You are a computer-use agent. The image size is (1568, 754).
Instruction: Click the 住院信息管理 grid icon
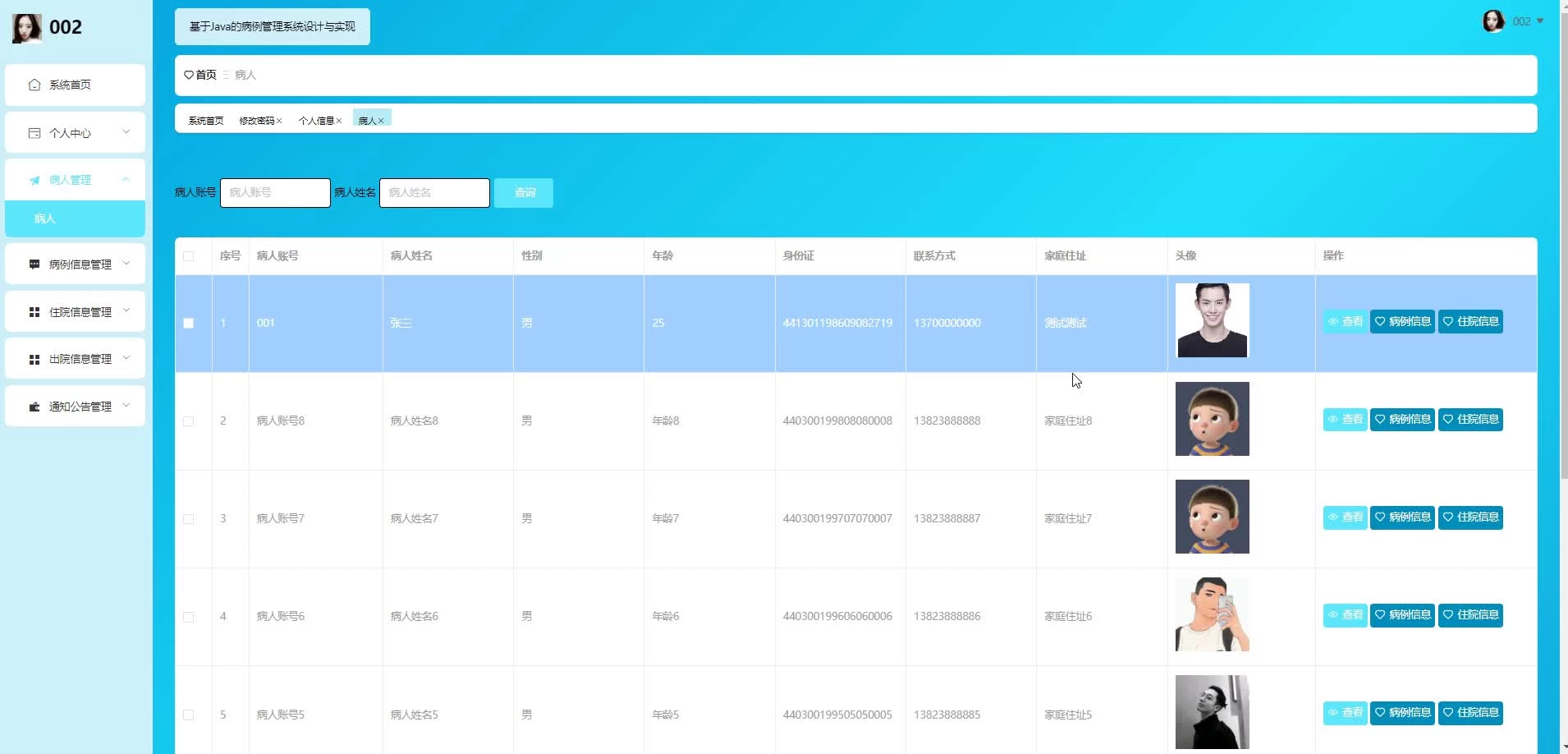tap(34, 312)
